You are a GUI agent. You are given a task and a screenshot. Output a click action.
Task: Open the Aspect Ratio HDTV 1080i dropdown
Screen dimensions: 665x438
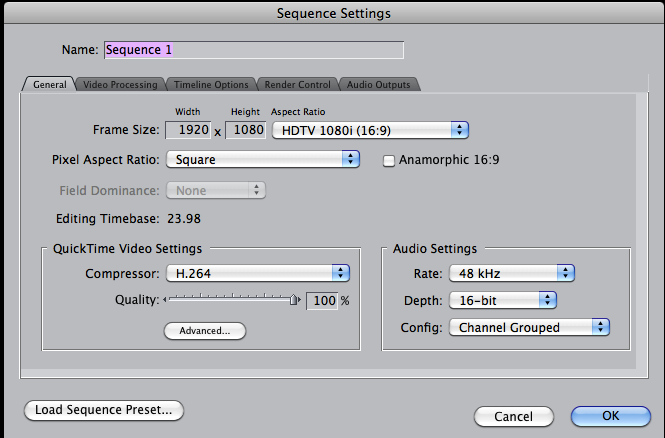pyautogui.click(x=371, y=129)
